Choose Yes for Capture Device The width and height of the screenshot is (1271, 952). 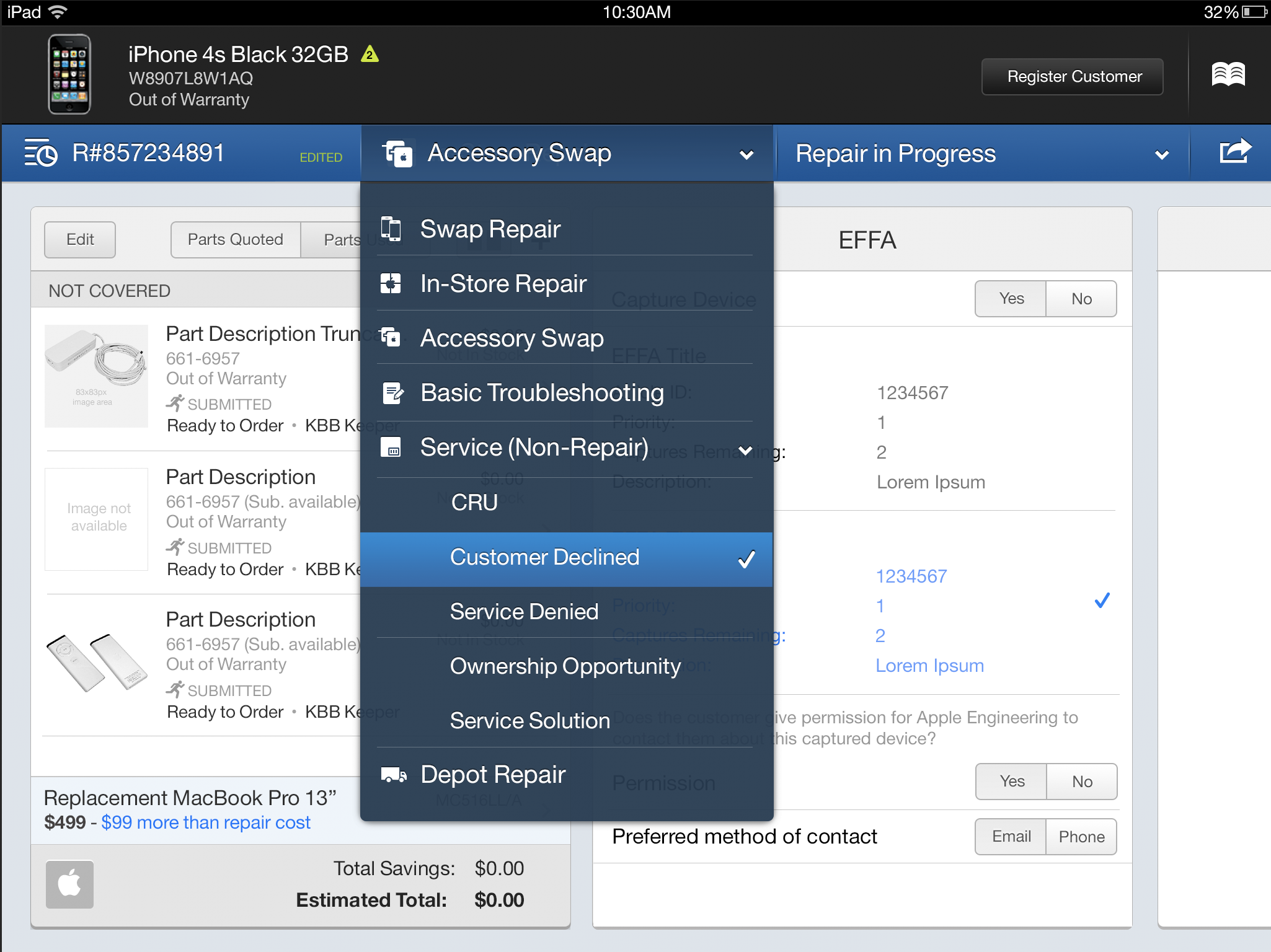click(1011, 299)
